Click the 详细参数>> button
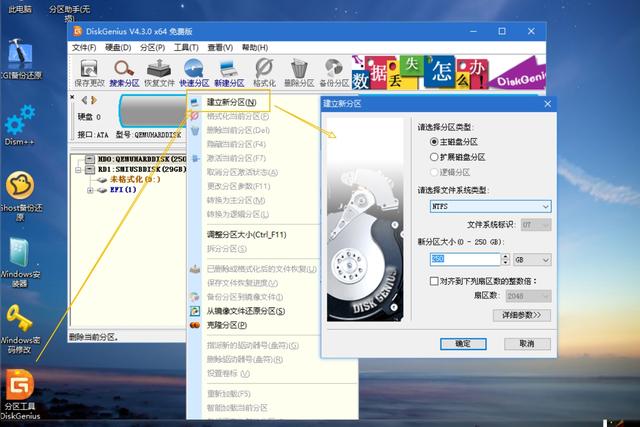This screenshot has height=427, width=640. [522, 315]
